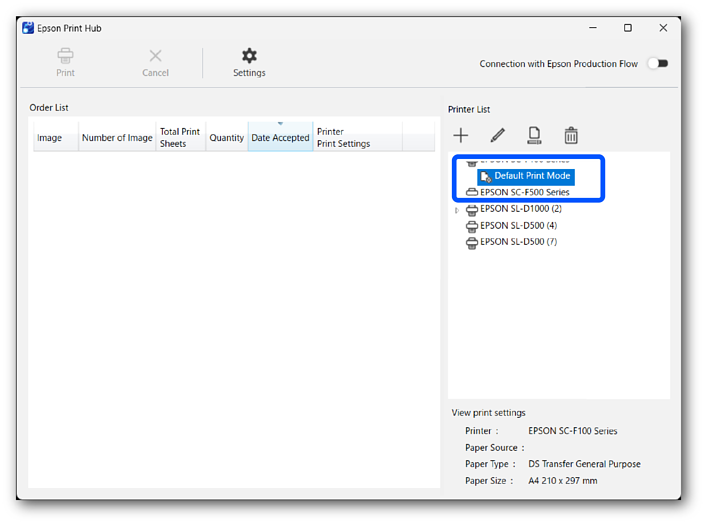Delete printer with the trash icon
Screen dimensions: 705x524
(571, 135)
